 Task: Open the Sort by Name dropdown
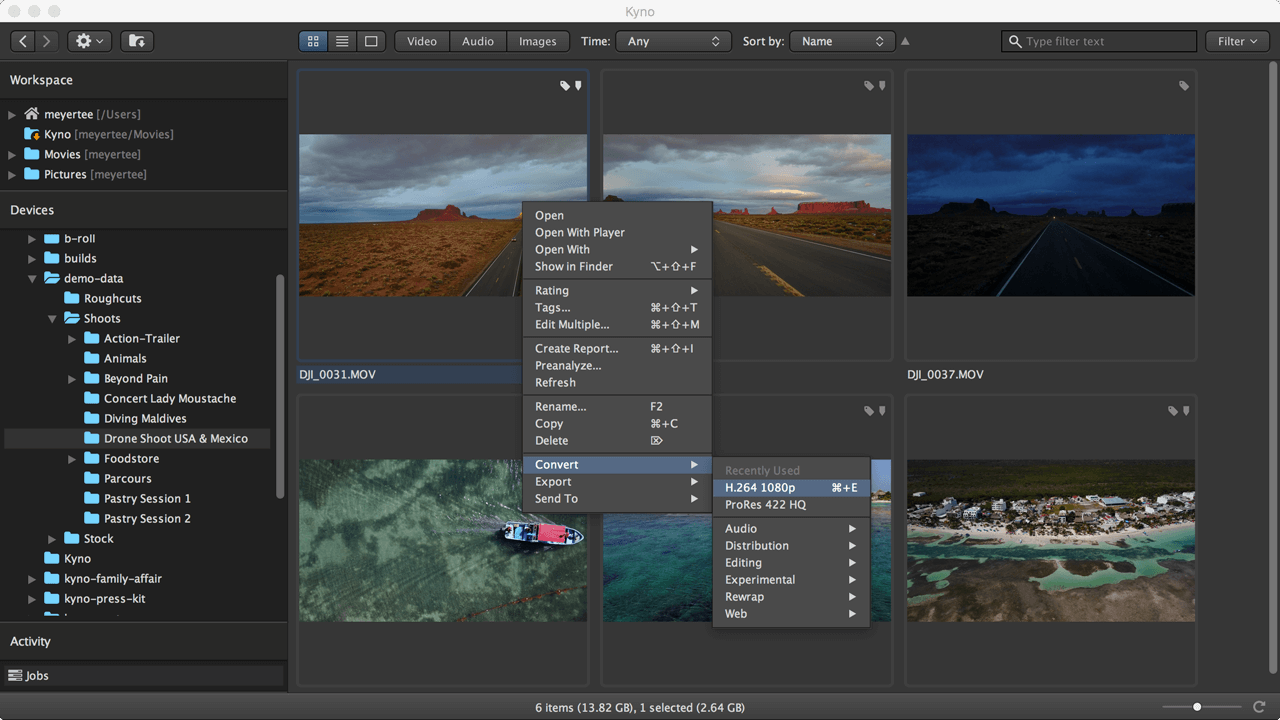click(842, 41)
